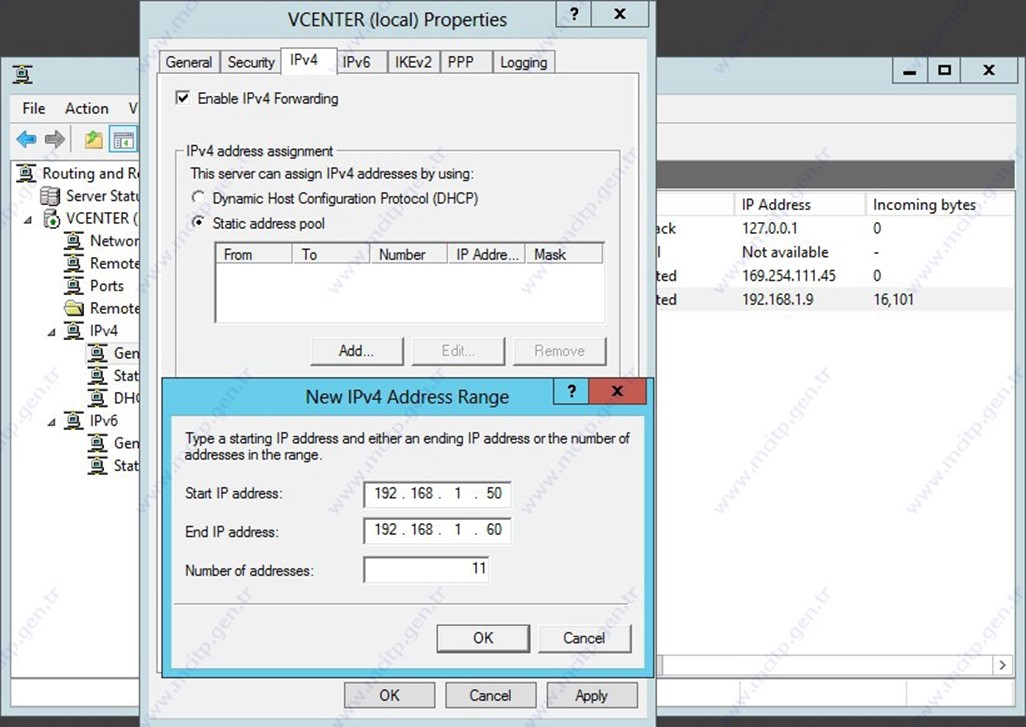Viewport: 1026px width, 727px height.
Task: Click the Server Status icon in tree
Action: [x=50, y=196]
